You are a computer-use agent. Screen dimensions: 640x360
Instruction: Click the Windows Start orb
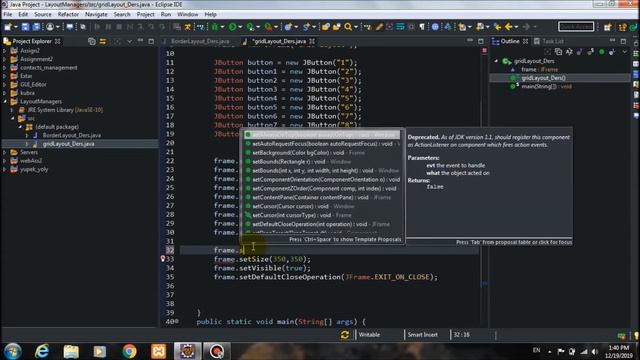(x=13, y=351)
